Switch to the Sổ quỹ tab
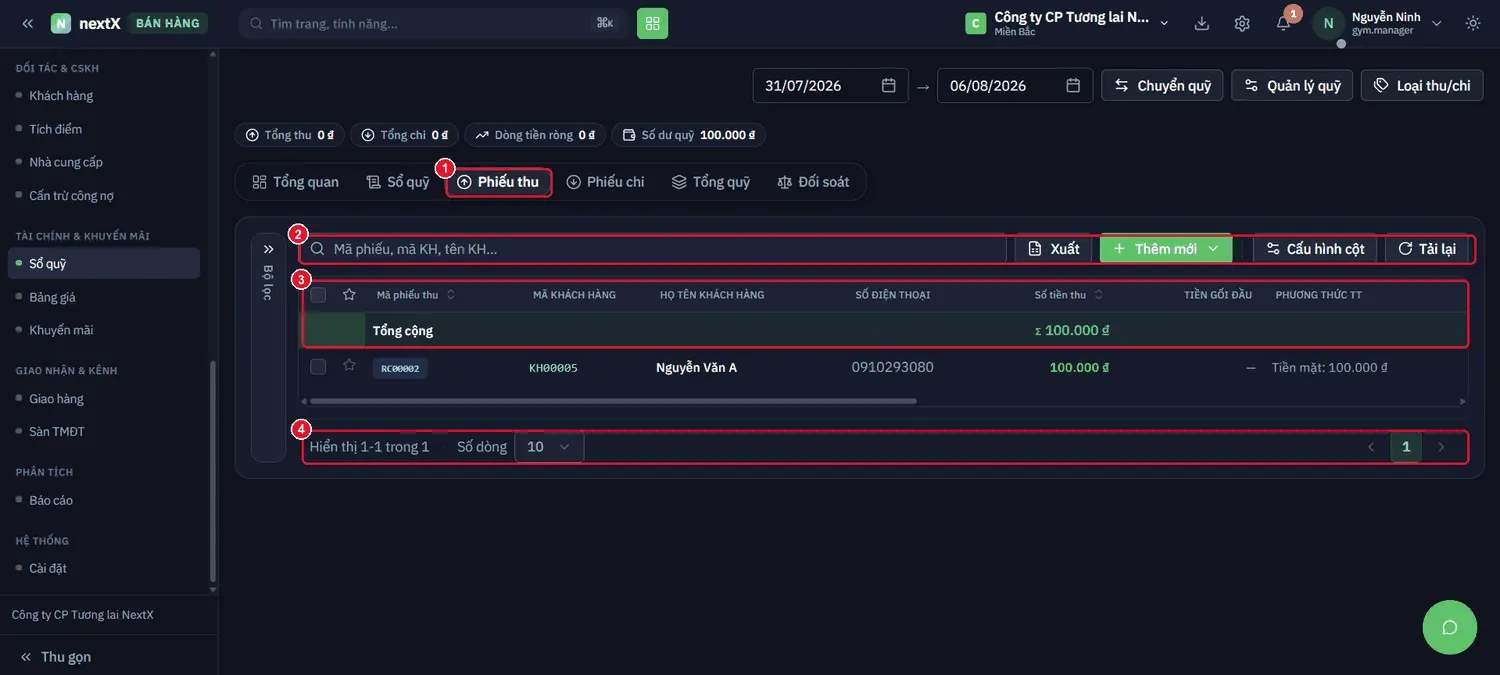Image resolution: width=1500 pixels, height=675 pixels. point(398,182)
